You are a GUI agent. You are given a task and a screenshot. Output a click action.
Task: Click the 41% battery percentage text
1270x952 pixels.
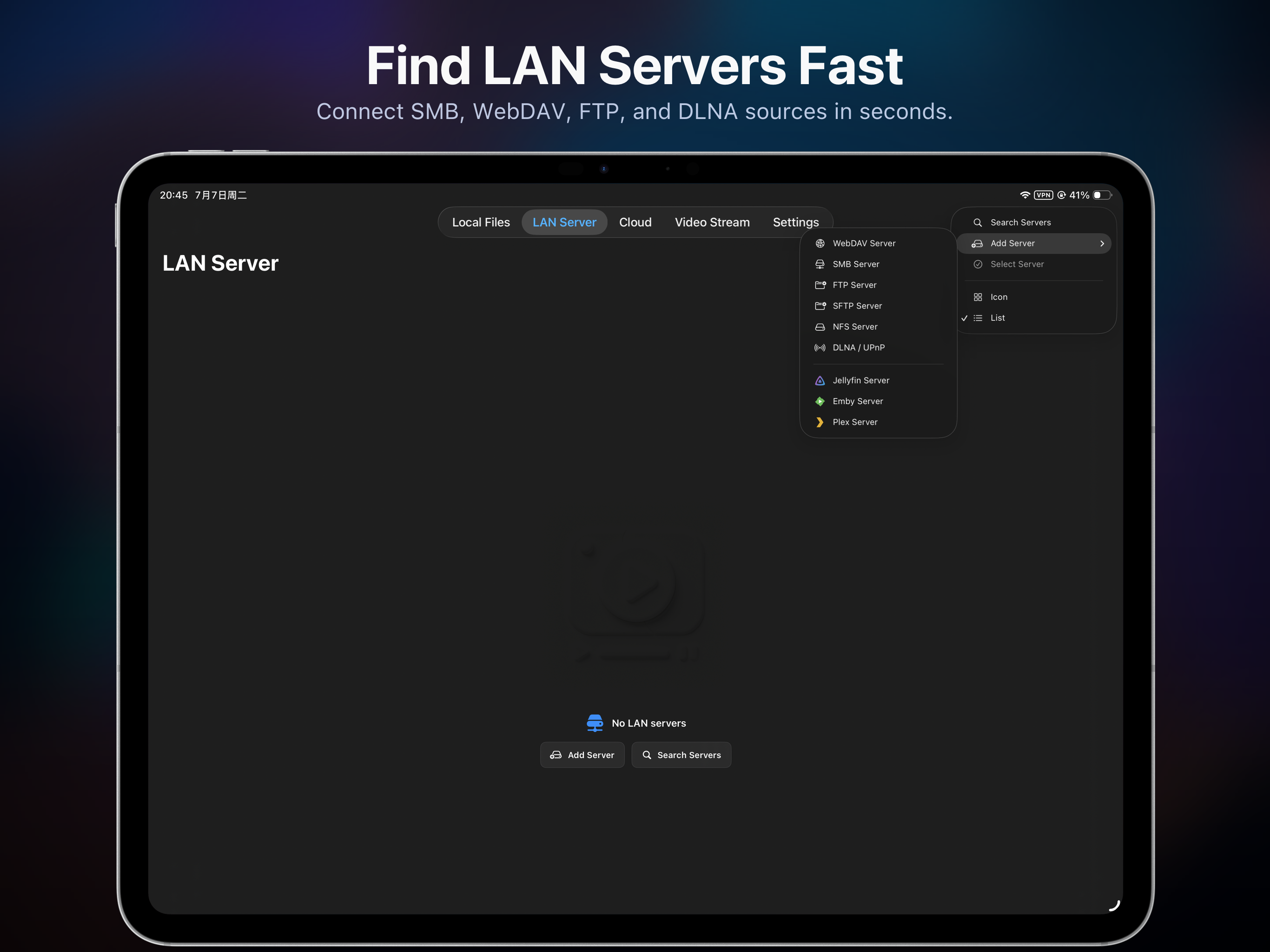pyautogui.click(x=1079, y=195)
